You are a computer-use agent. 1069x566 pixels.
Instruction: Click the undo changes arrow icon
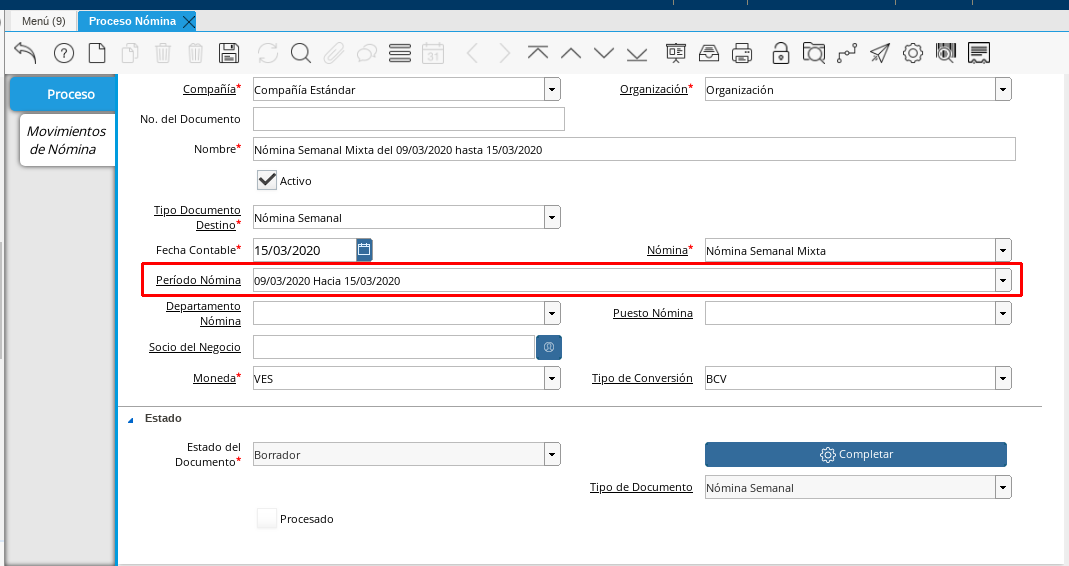point(26,53)
